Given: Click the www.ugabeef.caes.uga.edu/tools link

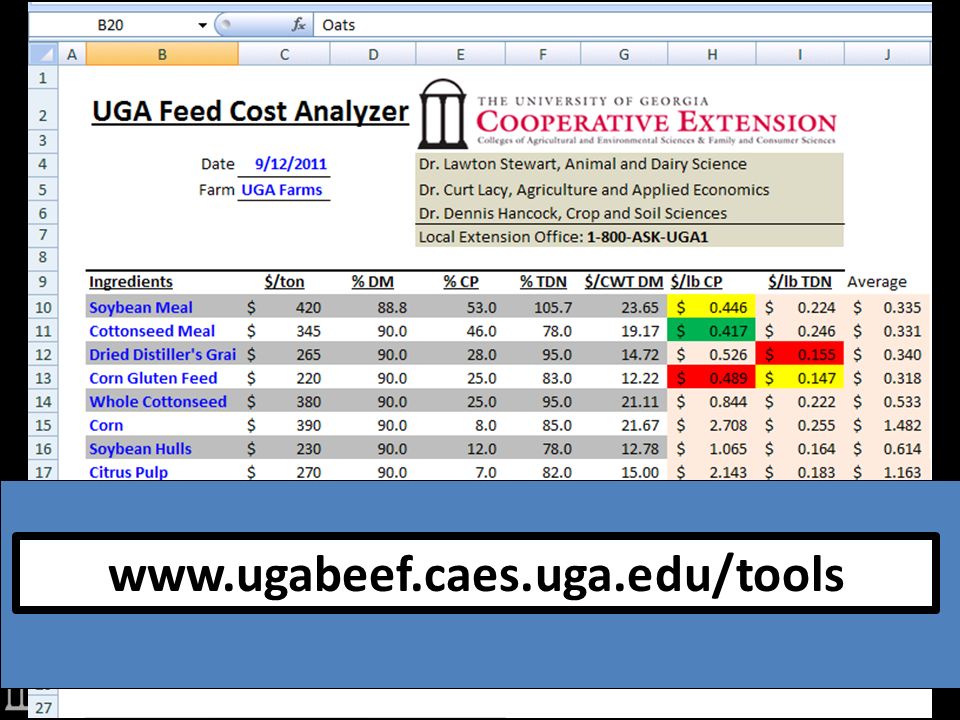Looking at the screenshot, I should tap(476, 574).
